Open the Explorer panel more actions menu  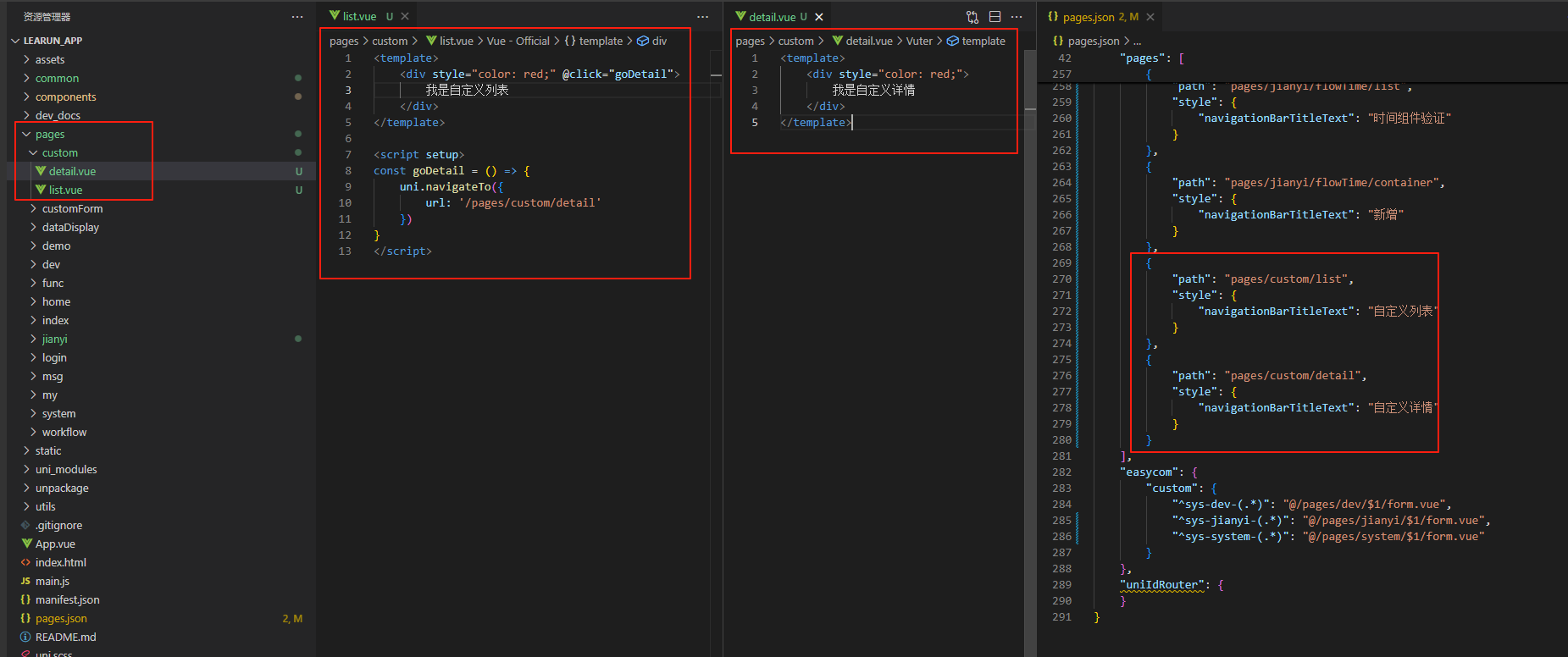pos(296,17)
